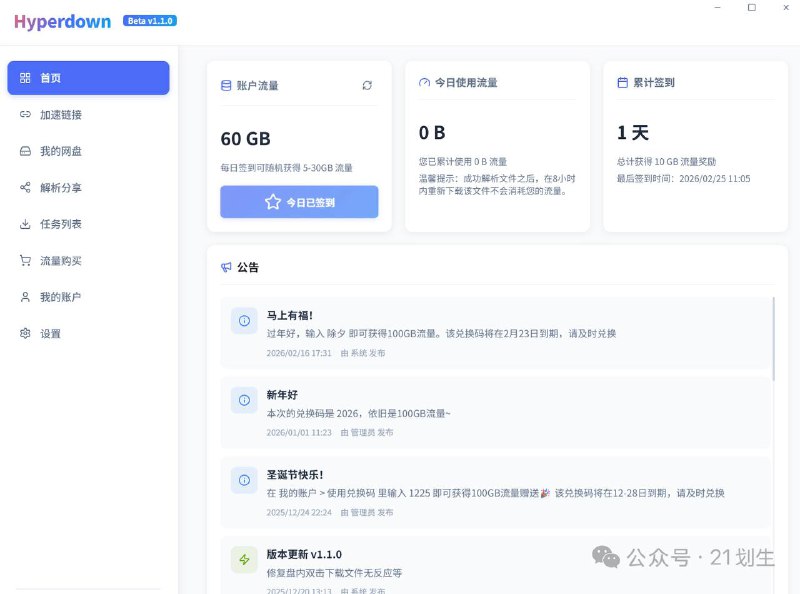Open the 加速链接 menu item
This screenshot has height=594, width=800.
pyautogui.click(x=61, y=115)
